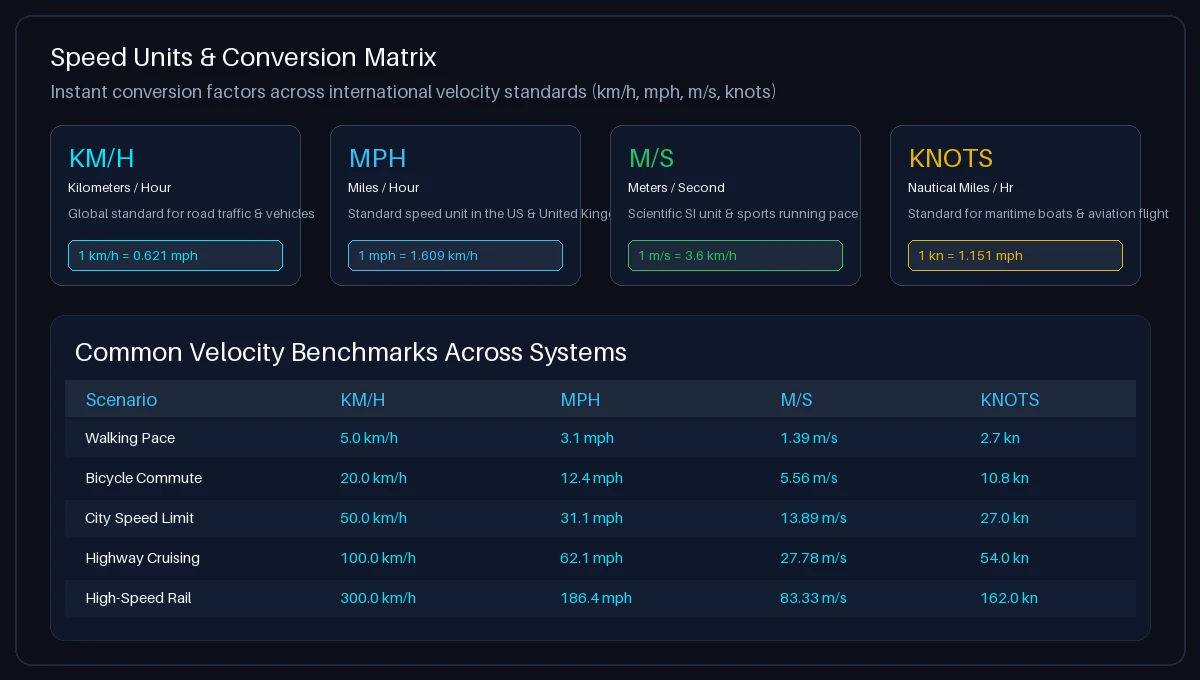Click the '3.1 mph' cell

click(587, 438)
